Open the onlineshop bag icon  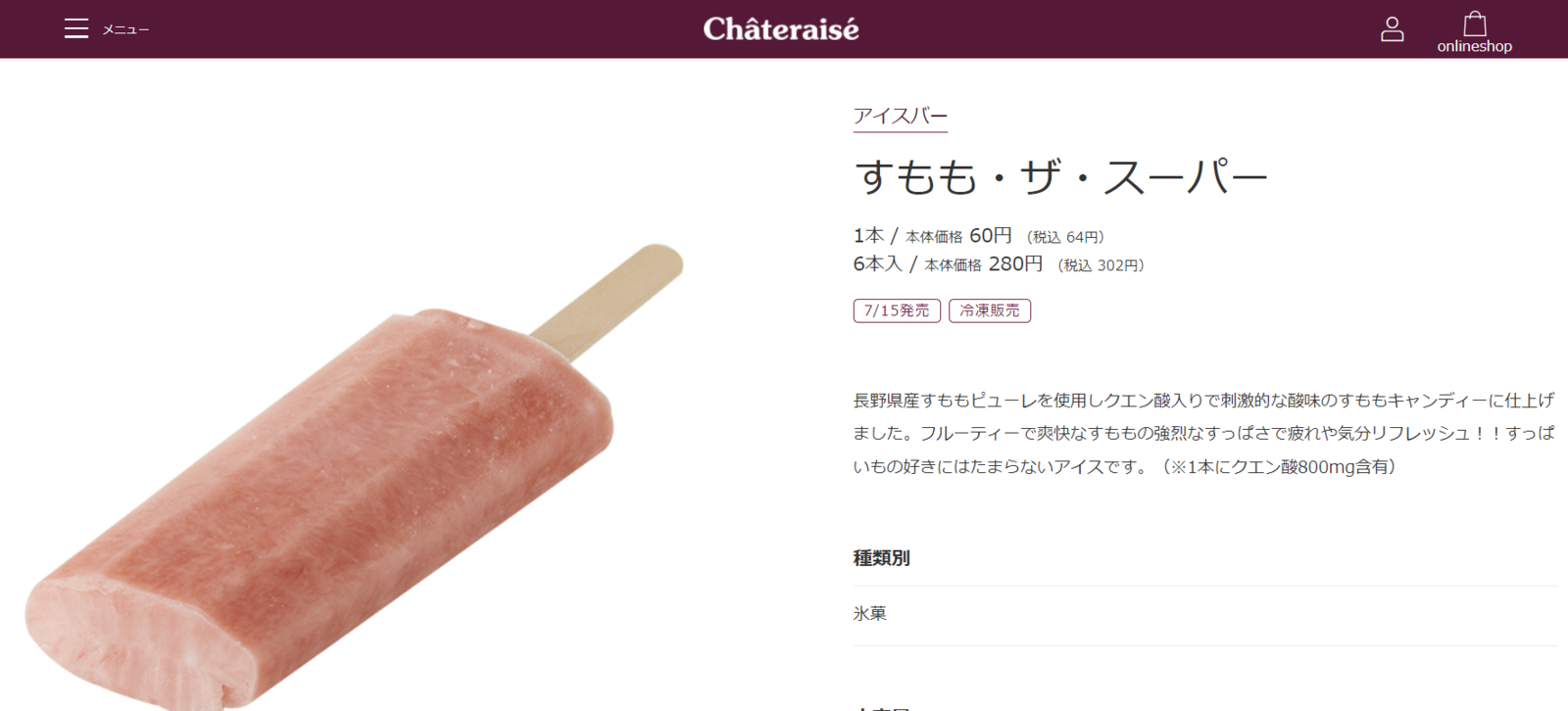click(x=1475, y=24)
